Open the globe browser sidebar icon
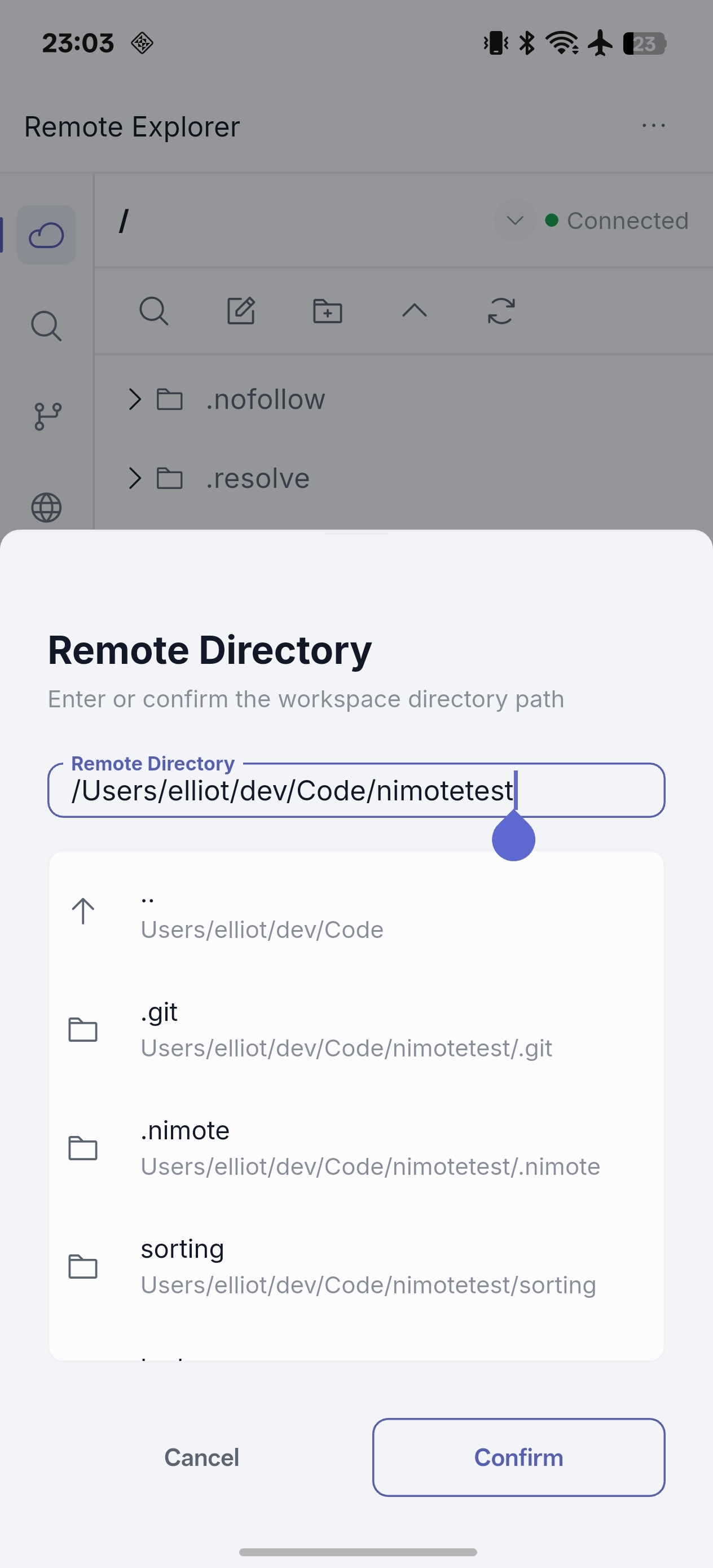Screen dimensions: 713x1568 pyautogui.click(x=46, y=507)
